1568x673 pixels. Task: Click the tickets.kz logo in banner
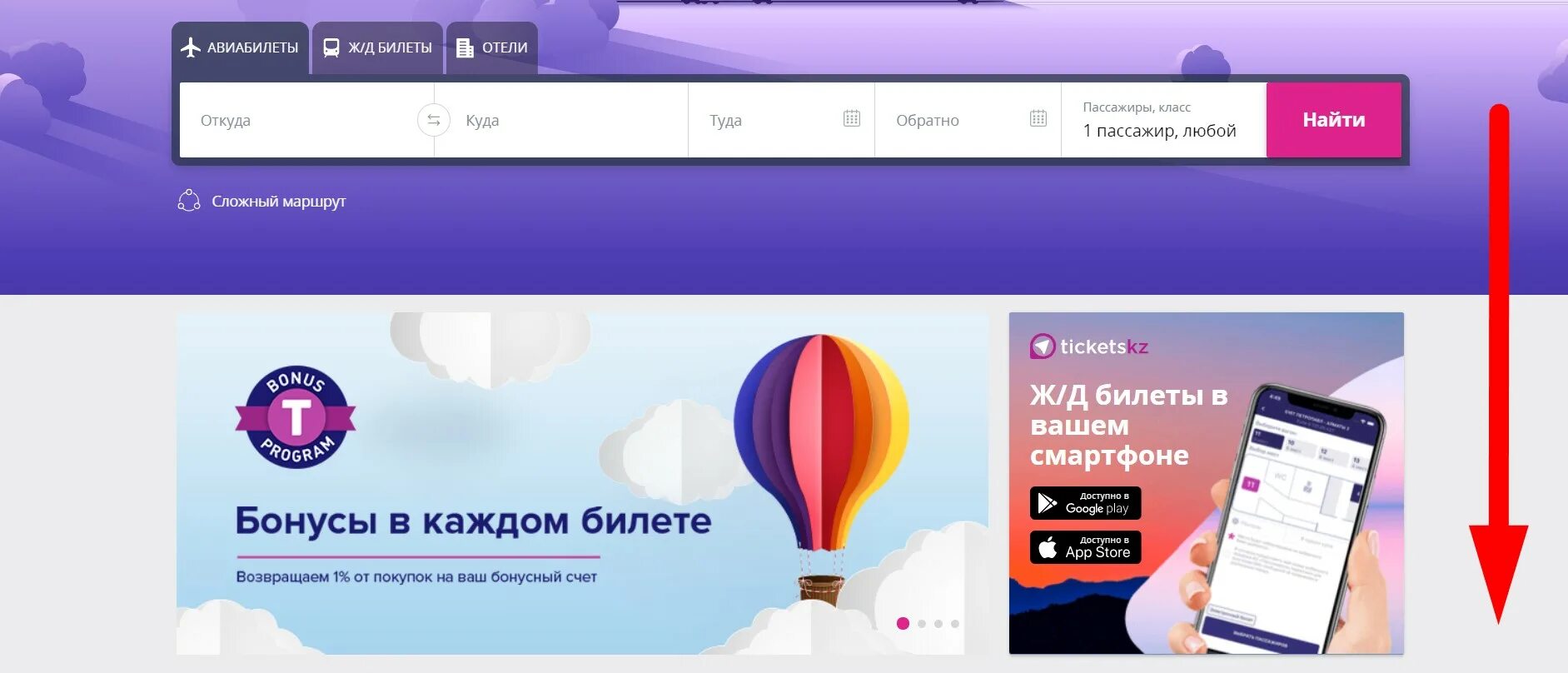pos(1089,346)
